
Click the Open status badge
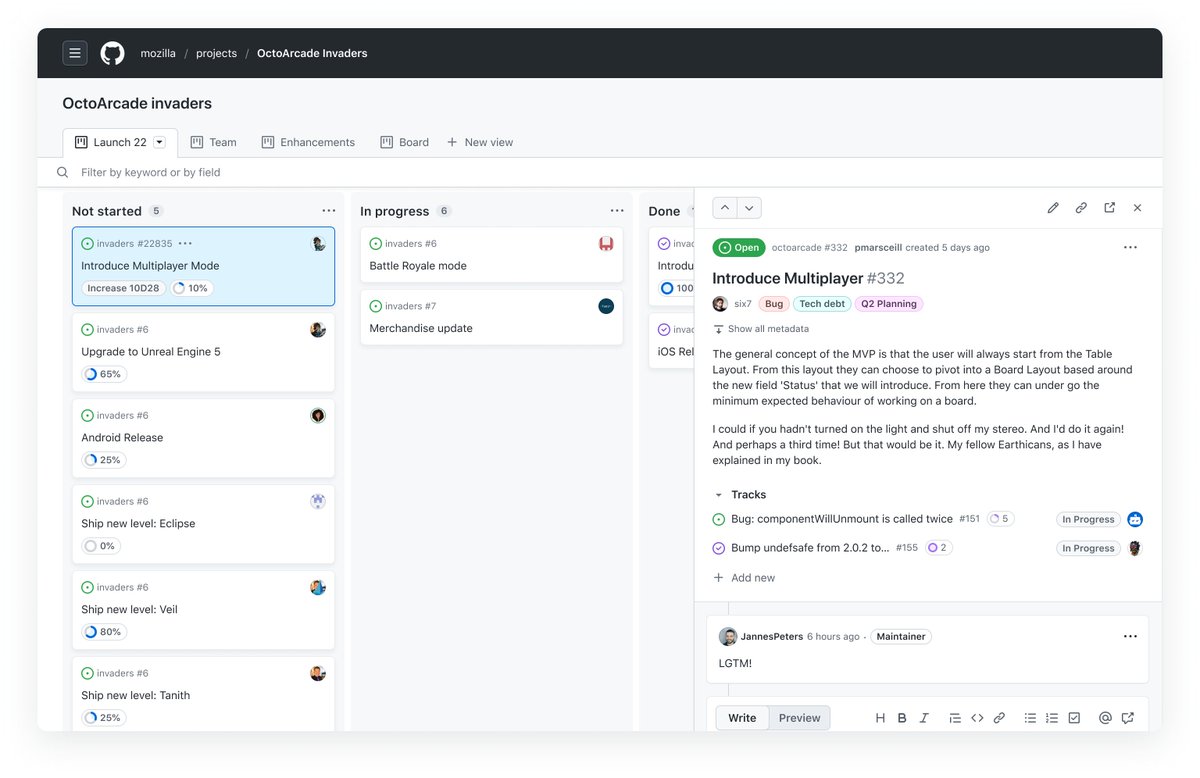pos(739,248)
